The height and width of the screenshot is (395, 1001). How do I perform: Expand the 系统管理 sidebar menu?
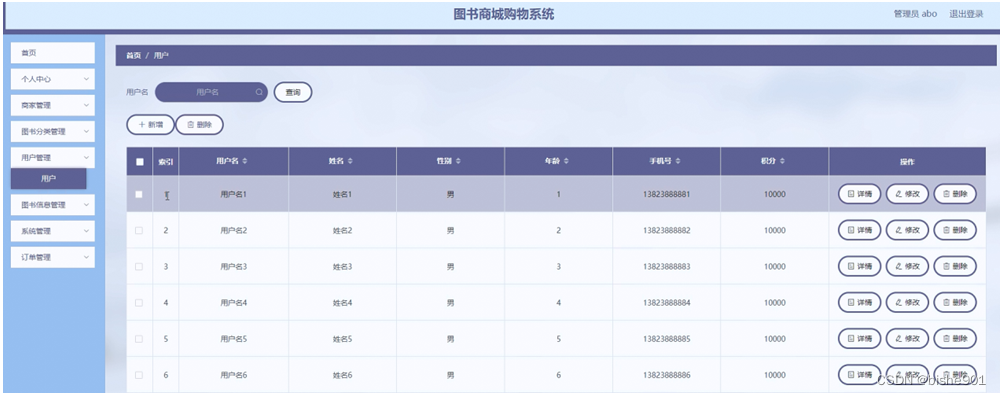click(x=53, y=231)
